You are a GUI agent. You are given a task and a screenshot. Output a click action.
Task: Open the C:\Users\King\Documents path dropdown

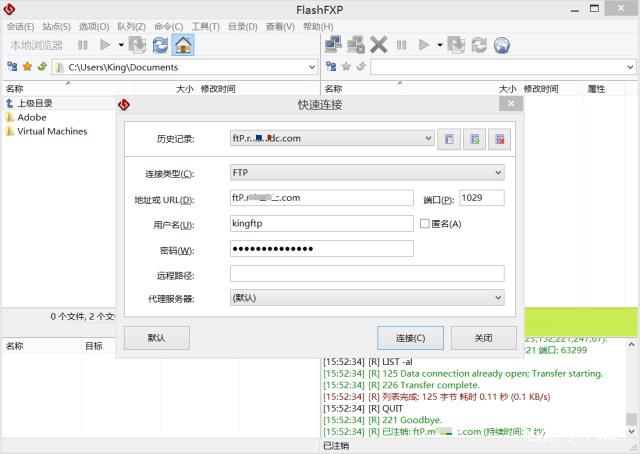312,67
